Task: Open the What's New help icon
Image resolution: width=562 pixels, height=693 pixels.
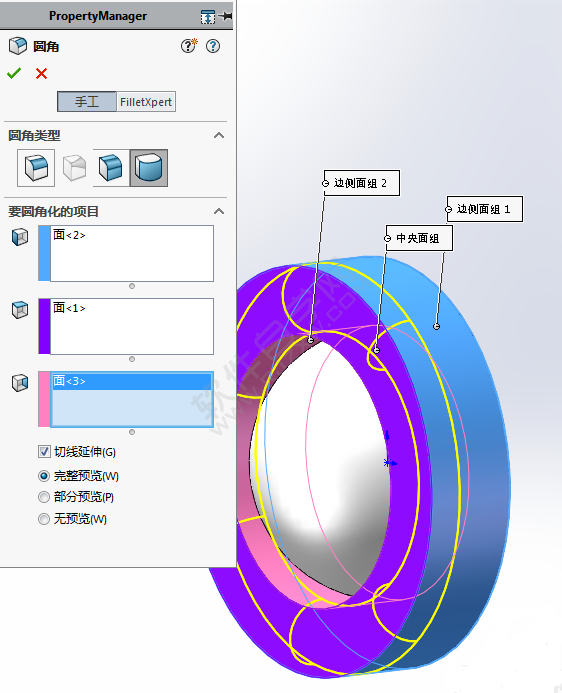Action: pyautogui.click(x=189, y=46)
